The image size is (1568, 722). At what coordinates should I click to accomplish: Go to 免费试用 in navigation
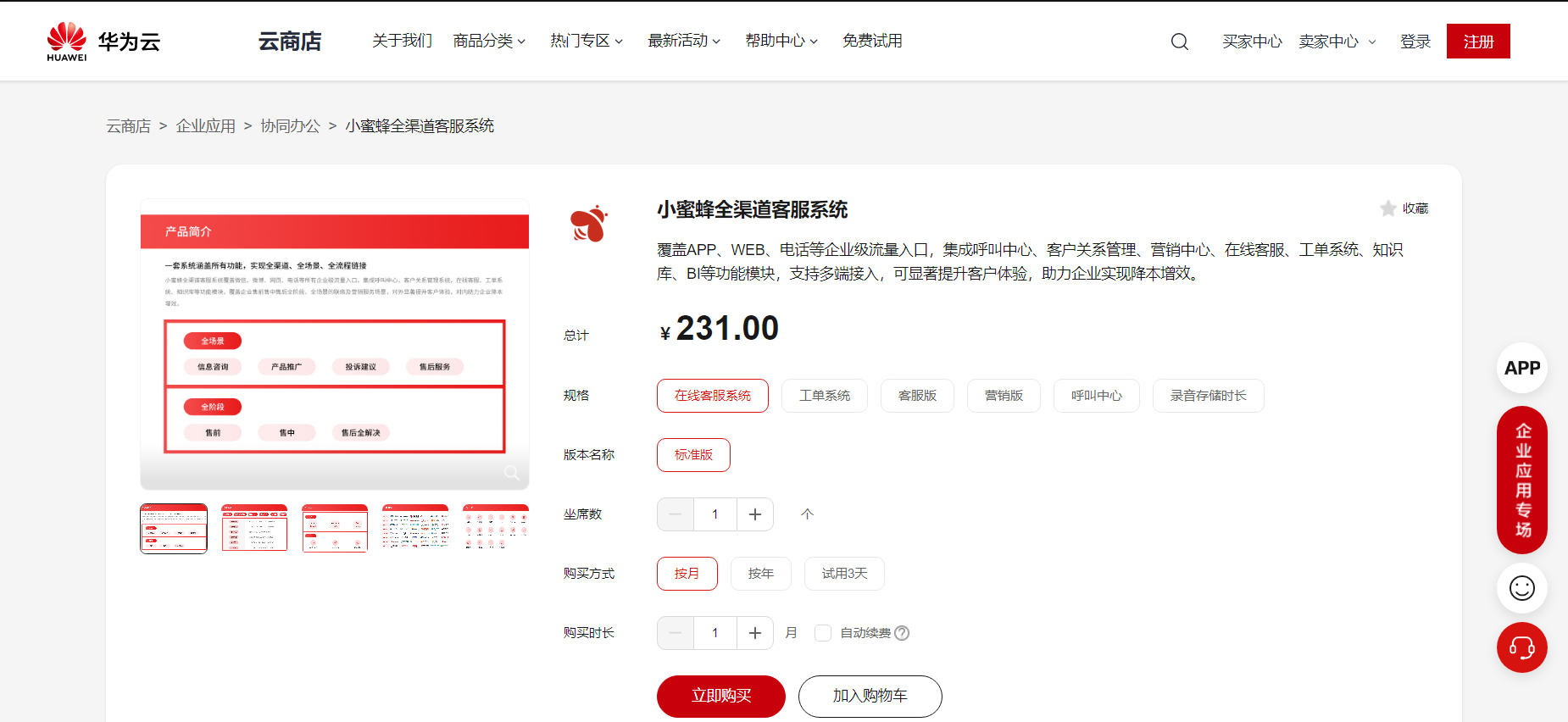(x=871, y=41)
